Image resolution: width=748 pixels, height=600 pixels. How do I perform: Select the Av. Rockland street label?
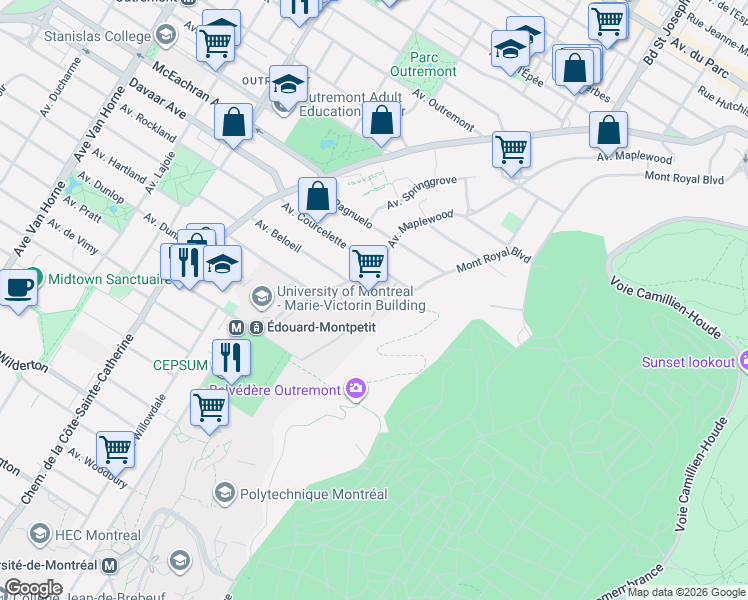point(148,123)
